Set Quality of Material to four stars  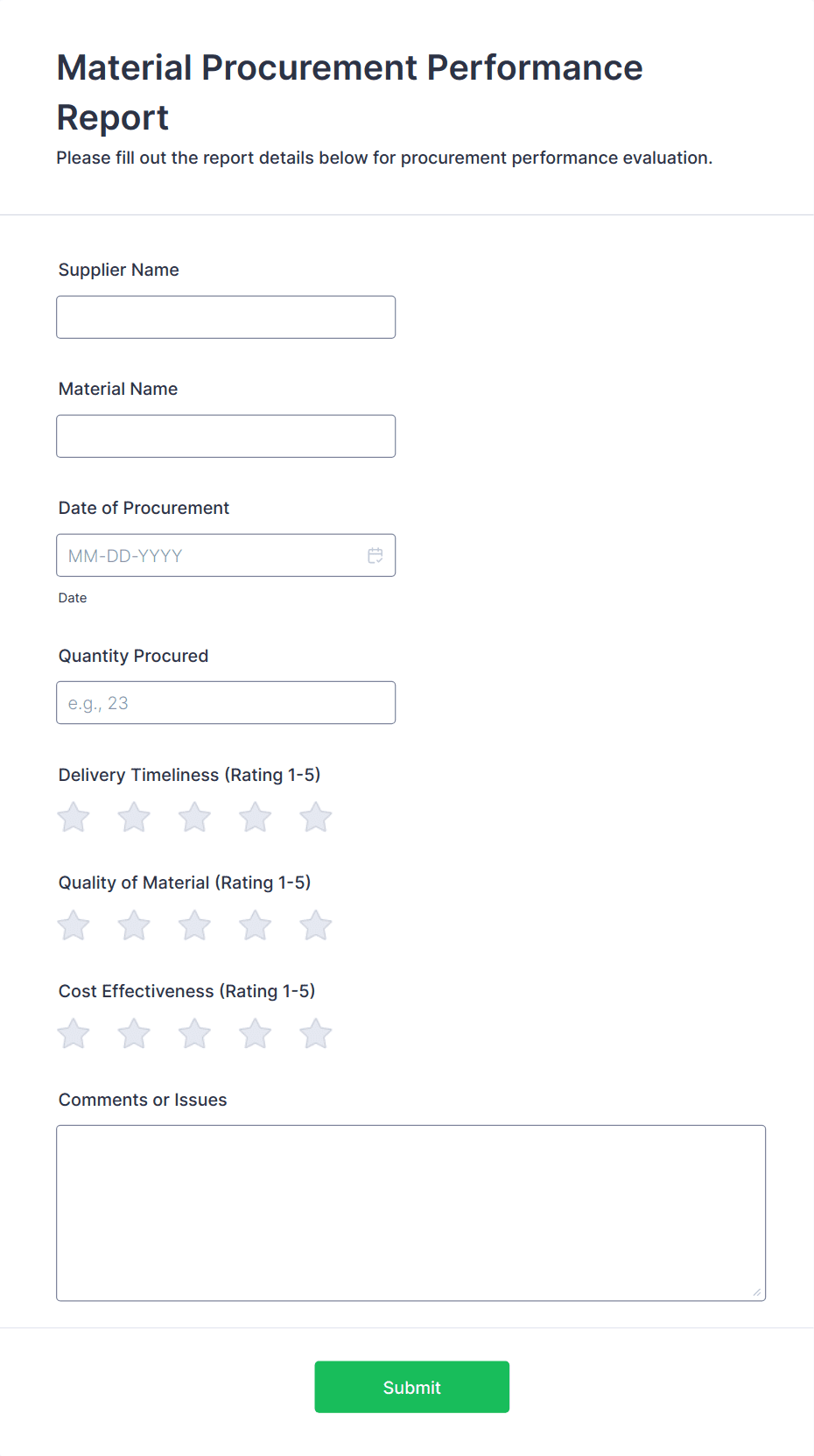[x=255, y=925]
